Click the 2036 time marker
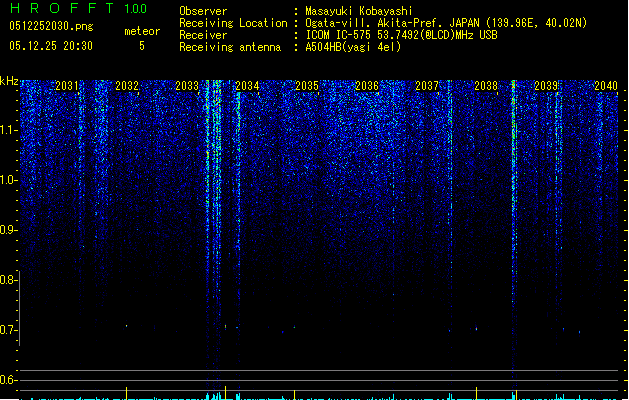Viewport: 629px width, 400px height. [x=367, y=86]
